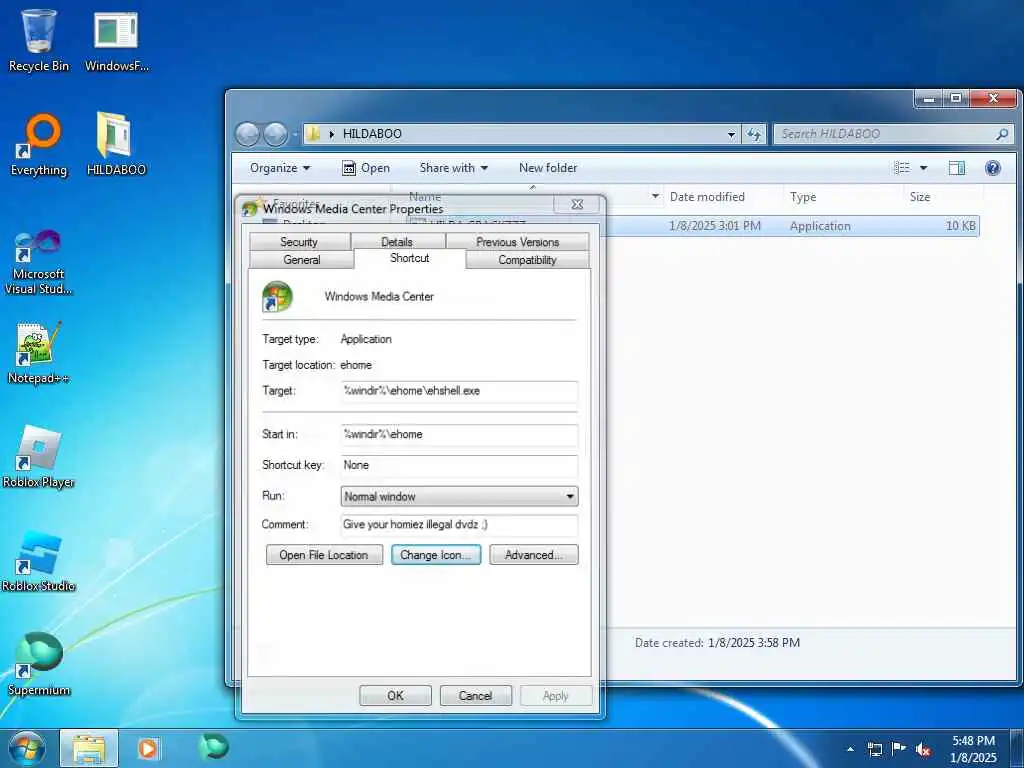The image size is (1024, 768).
Task: Click the search magnifier icon in Explorer
Action: click(x=1002, y=134)
